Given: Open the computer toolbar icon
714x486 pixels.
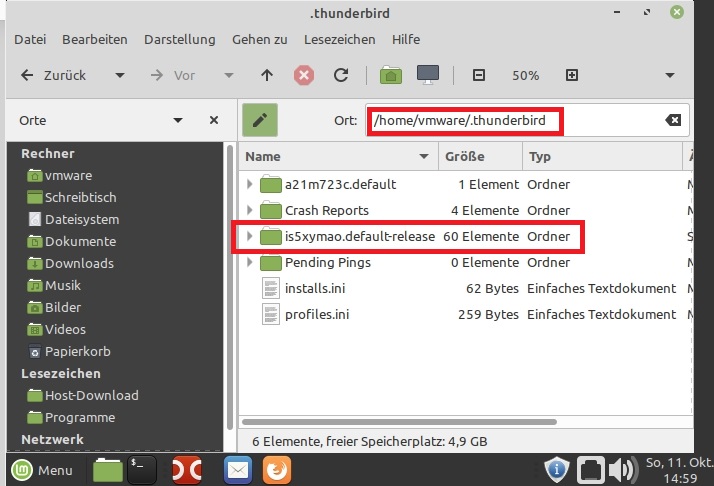Looking at the screenshot, I should 428,75.
